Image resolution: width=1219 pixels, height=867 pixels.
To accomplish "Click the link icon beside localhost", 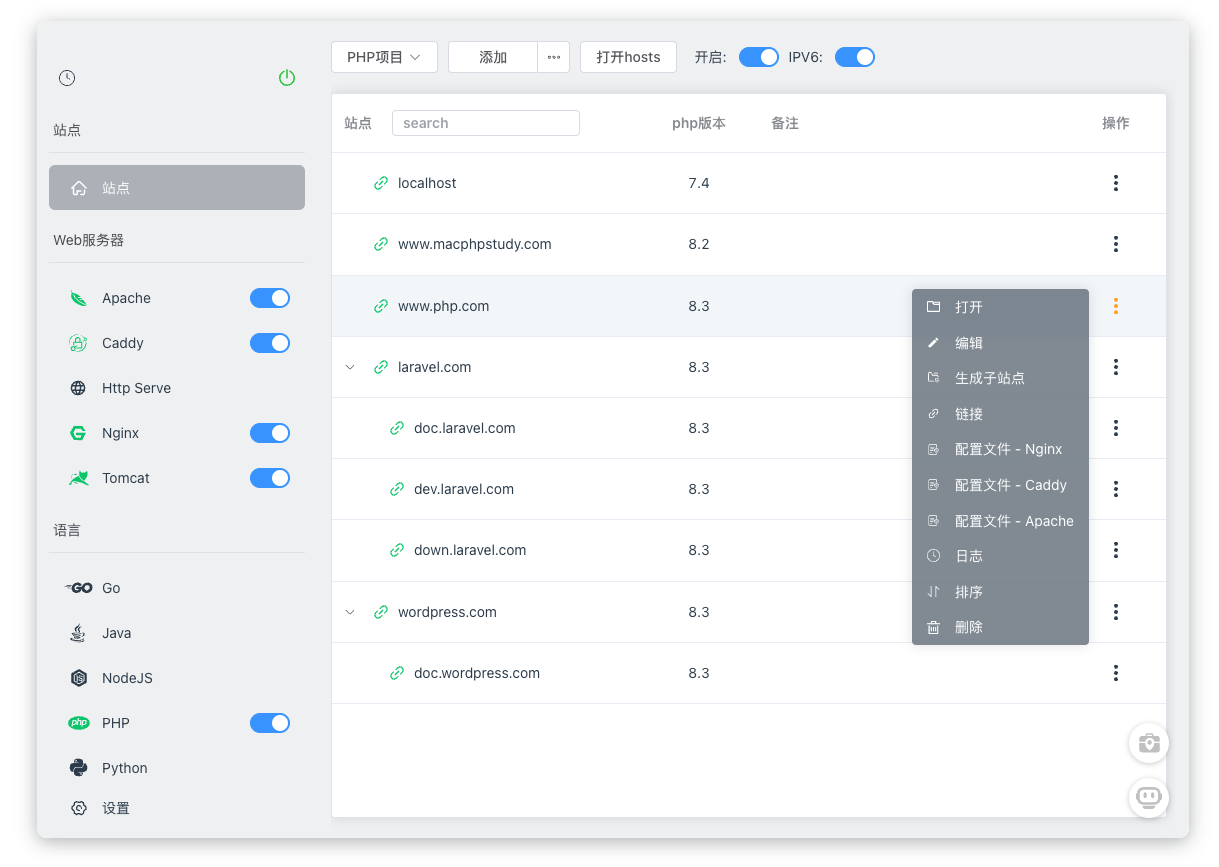I will tap(380, 183).
